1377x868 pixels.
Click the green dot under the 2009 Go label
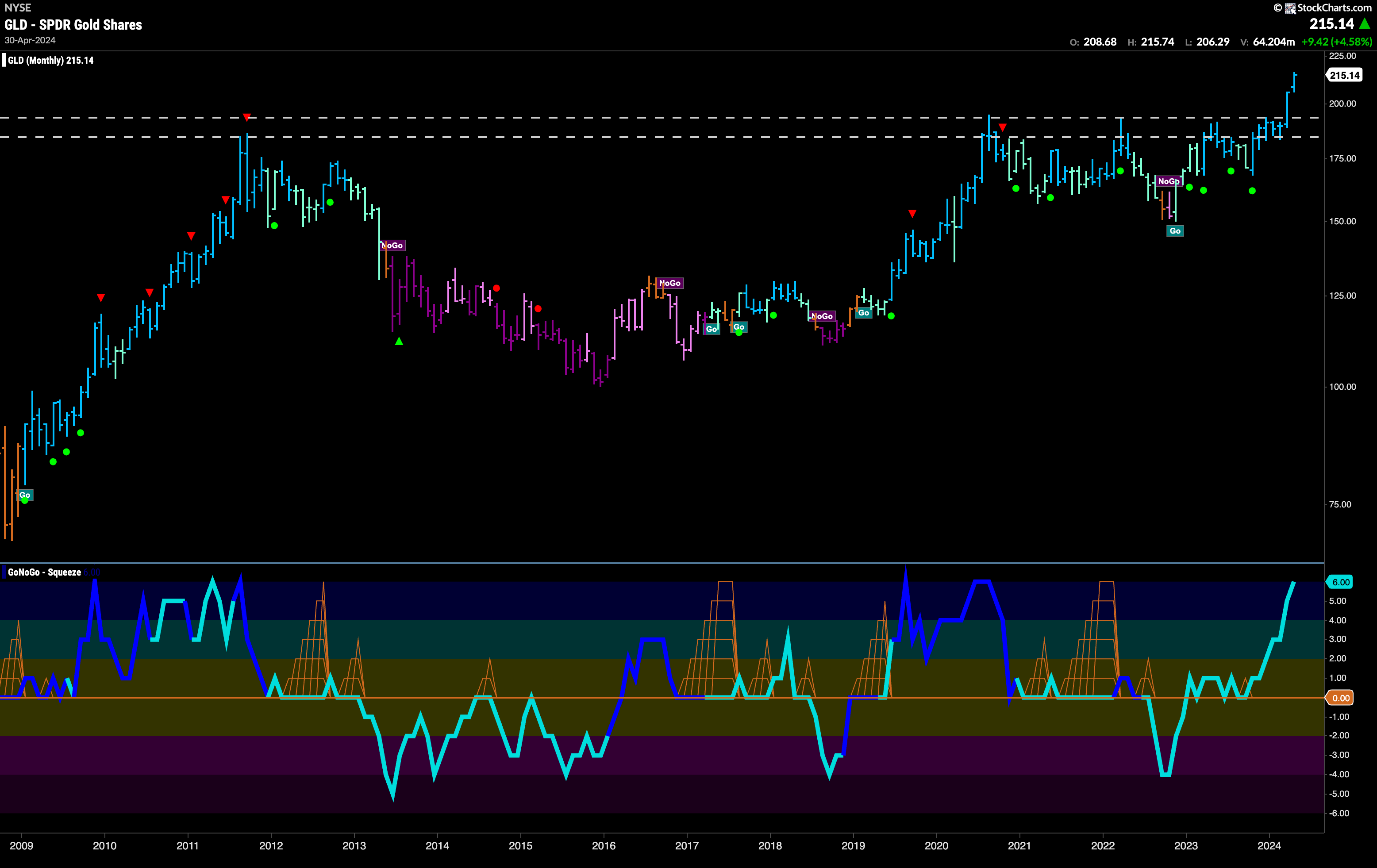25,501
